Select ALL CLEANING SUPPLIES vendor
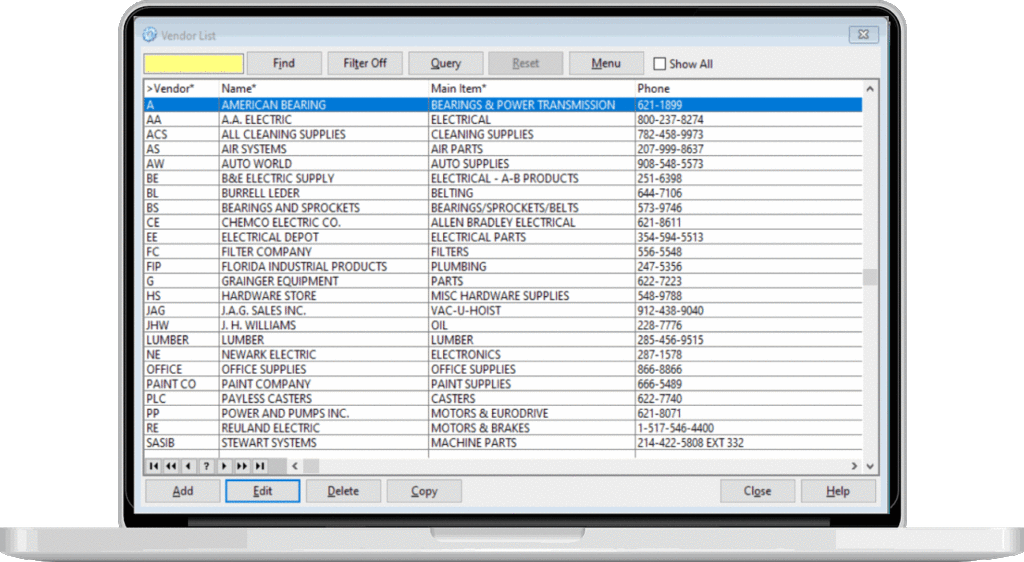This screenshot has width=1024, height=562. (x=503, y=134)
